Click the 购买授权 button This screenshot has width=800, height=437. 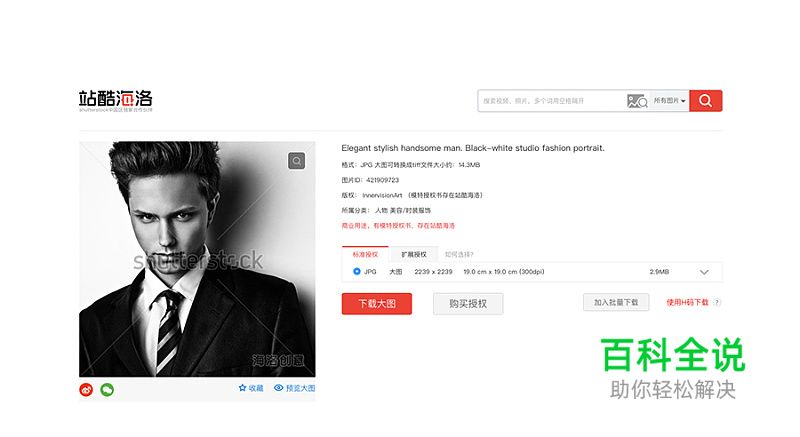pos(468,304)
